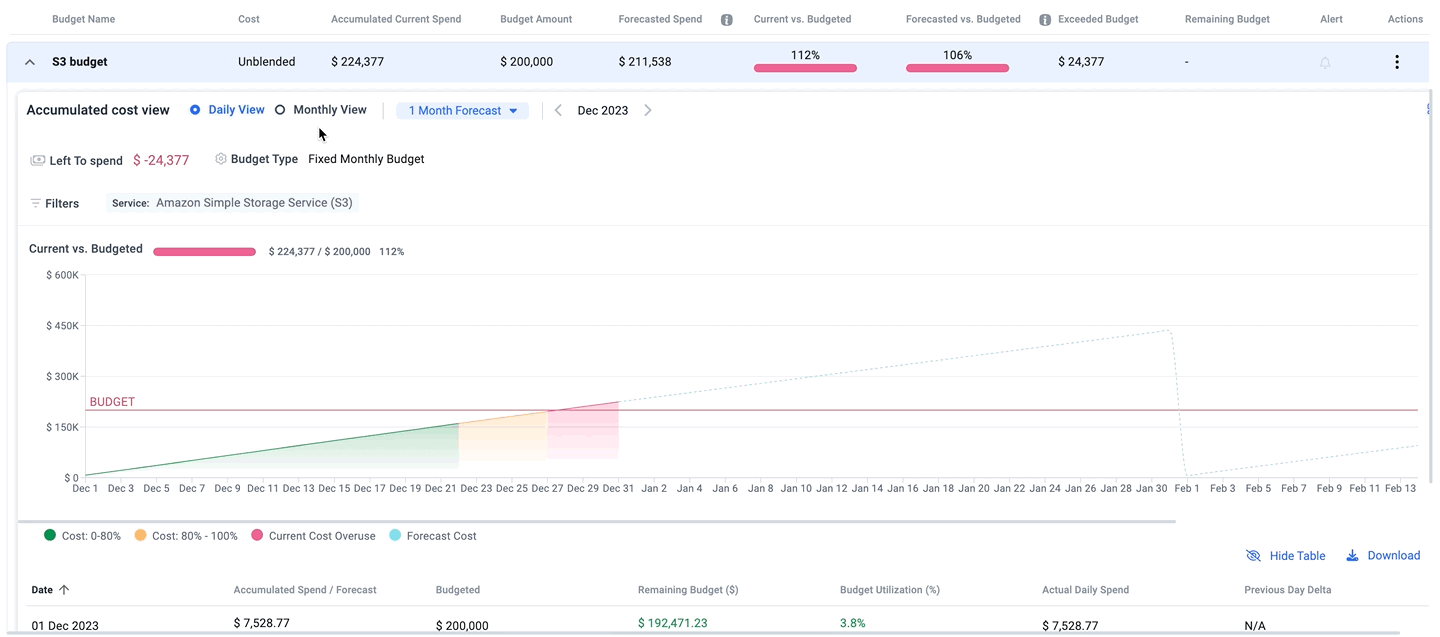Click the Dec 2023 month label
Viewport: 1440px width, 637px height.
coord(603,111)
